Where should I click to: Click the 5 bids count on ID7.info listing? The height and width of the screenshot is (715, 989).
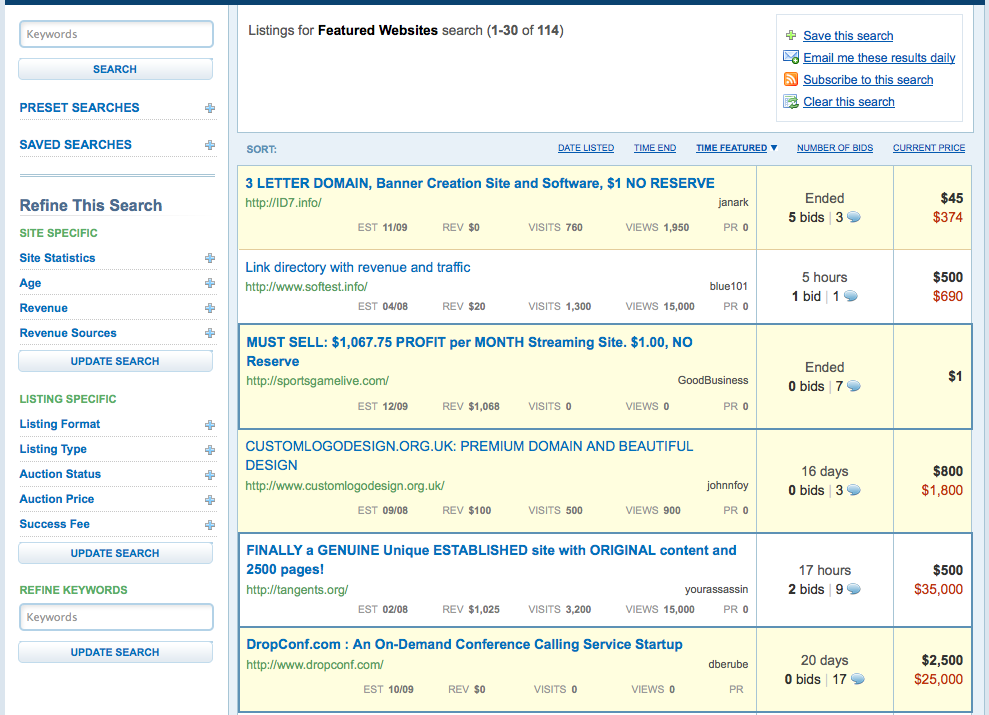click(x=806, y=218)
